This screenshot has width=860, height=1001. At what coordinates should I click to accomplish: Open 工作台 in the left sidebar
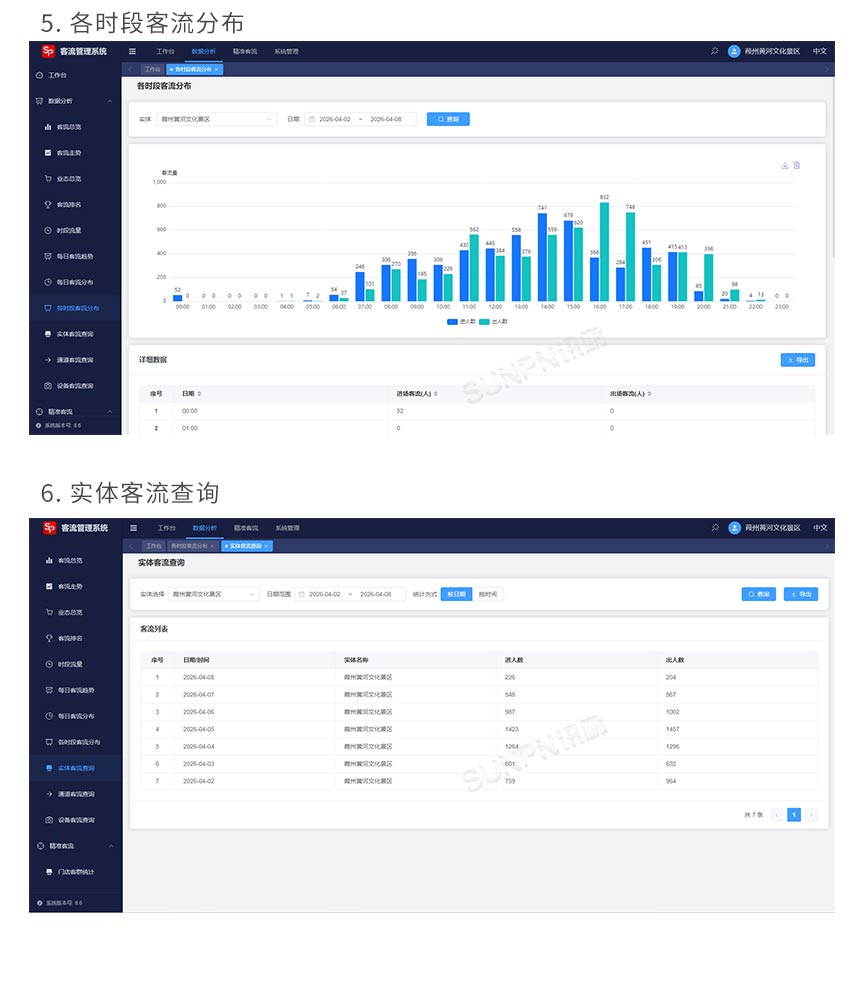coord(57,75)
